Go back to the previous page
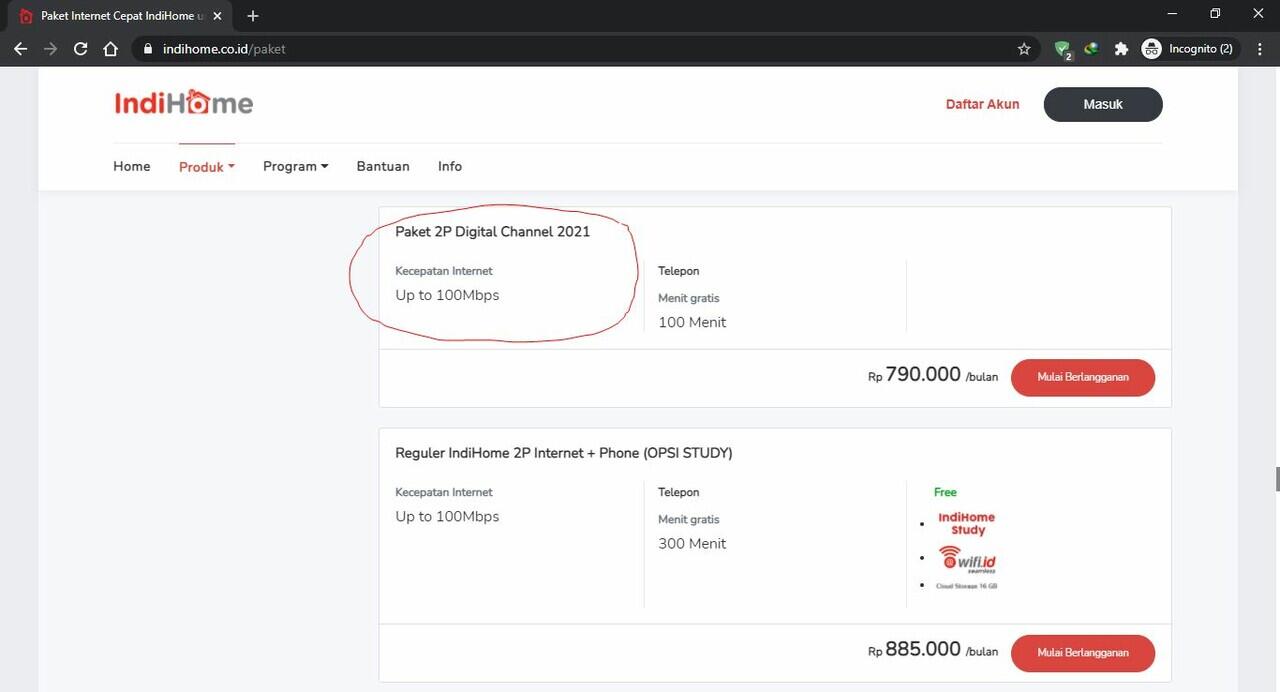Viewport: 1280px width, 692px height. (21, 49)
